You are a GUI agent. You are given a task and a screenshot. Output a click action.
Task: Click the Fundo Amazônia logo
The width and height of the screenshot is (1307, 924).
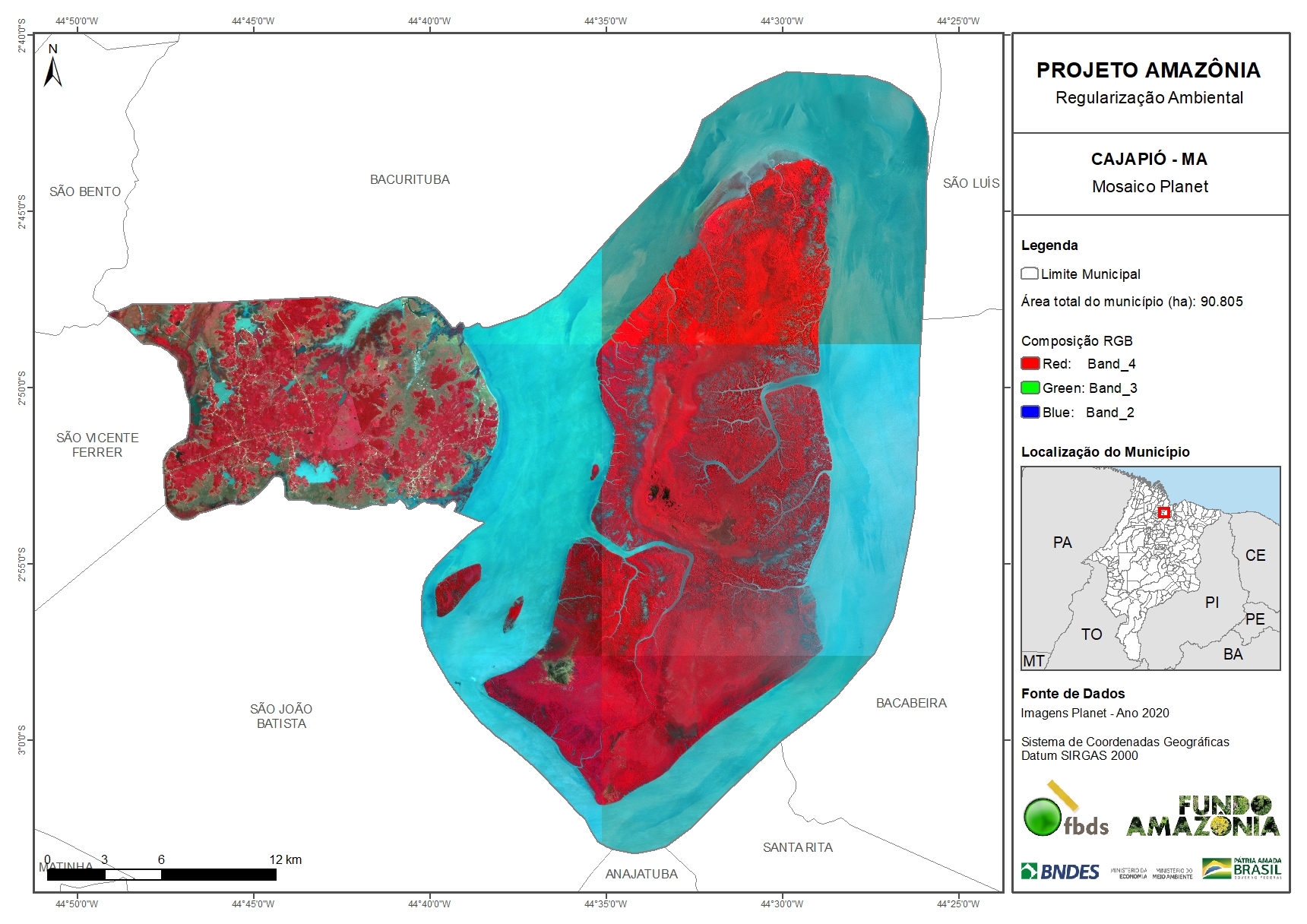[1203, 816]
